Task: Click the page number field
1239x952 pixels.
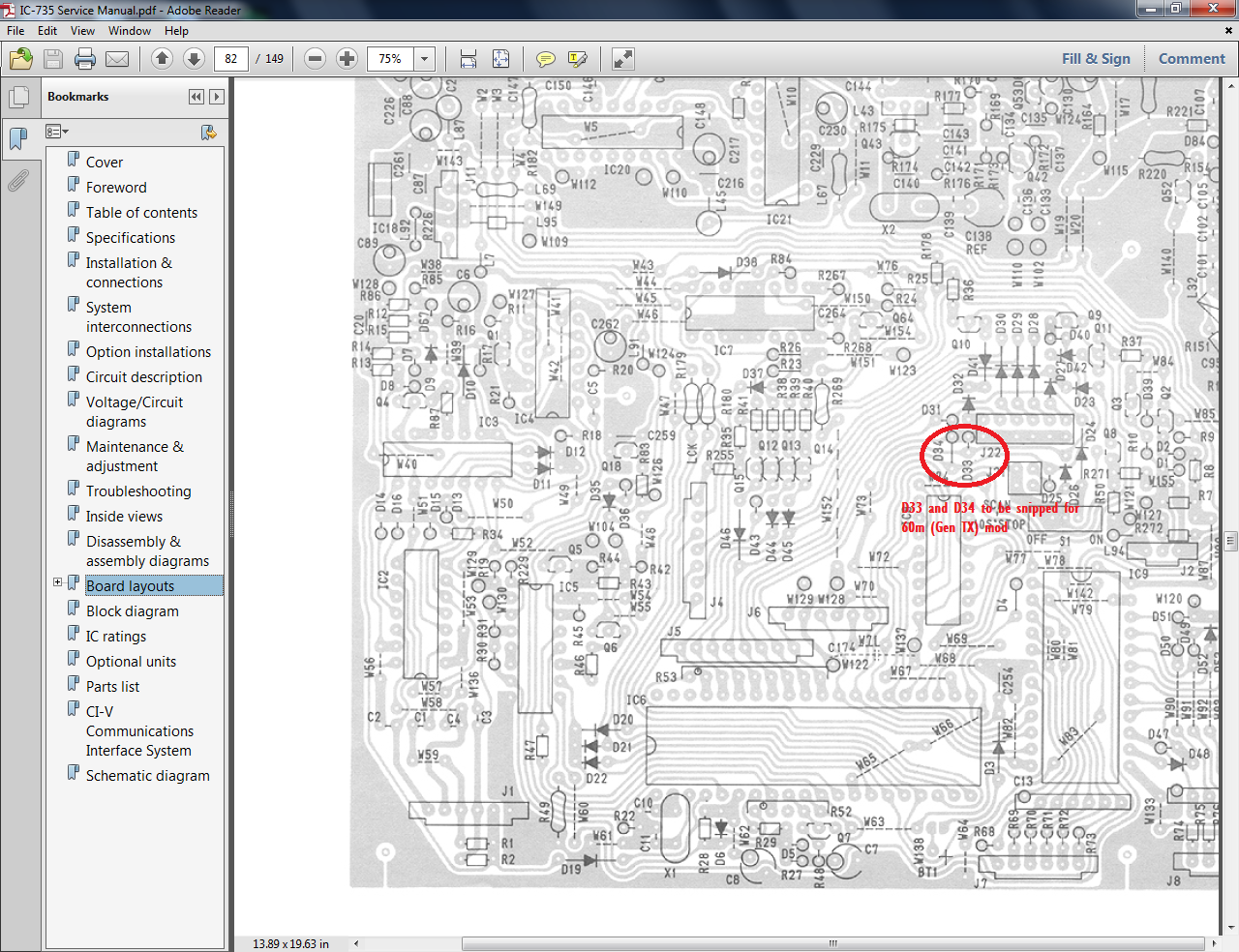Action: 231,59
